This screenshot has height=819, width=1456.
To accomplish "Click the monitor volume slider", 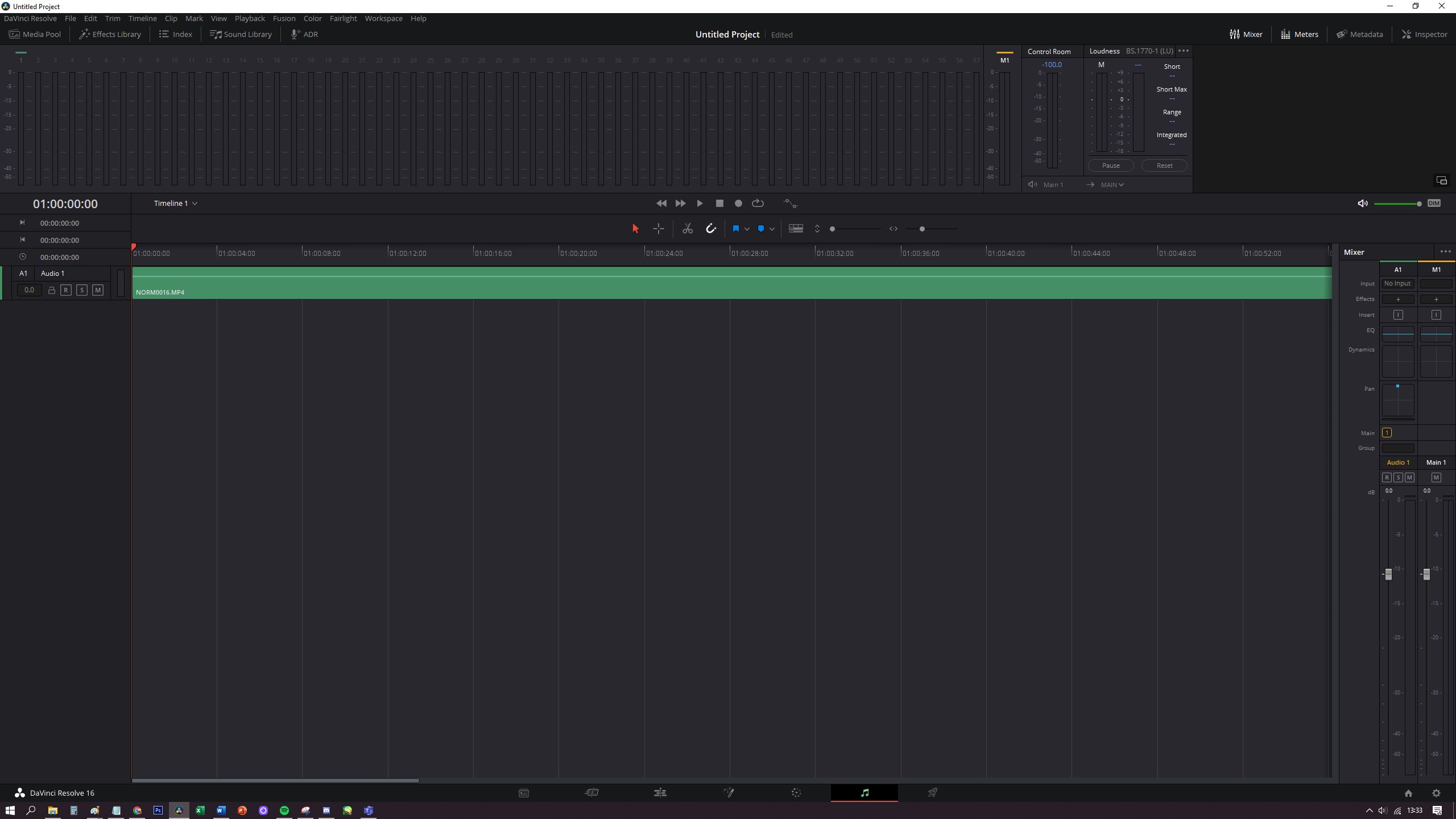I will tap(1396, 204).
